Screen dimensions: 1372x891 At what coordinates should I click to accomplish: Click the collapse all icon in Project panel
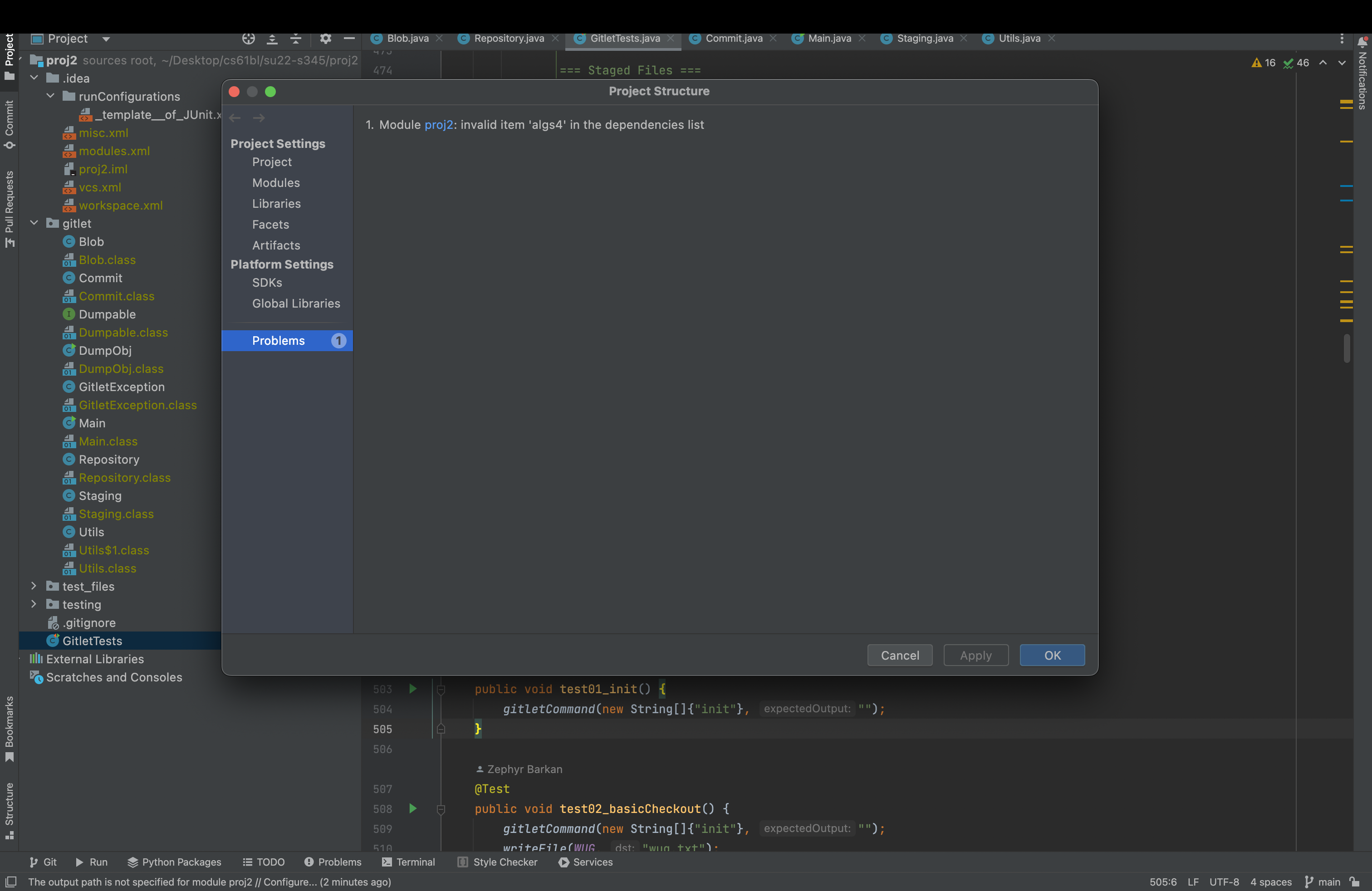coord(296,39)
